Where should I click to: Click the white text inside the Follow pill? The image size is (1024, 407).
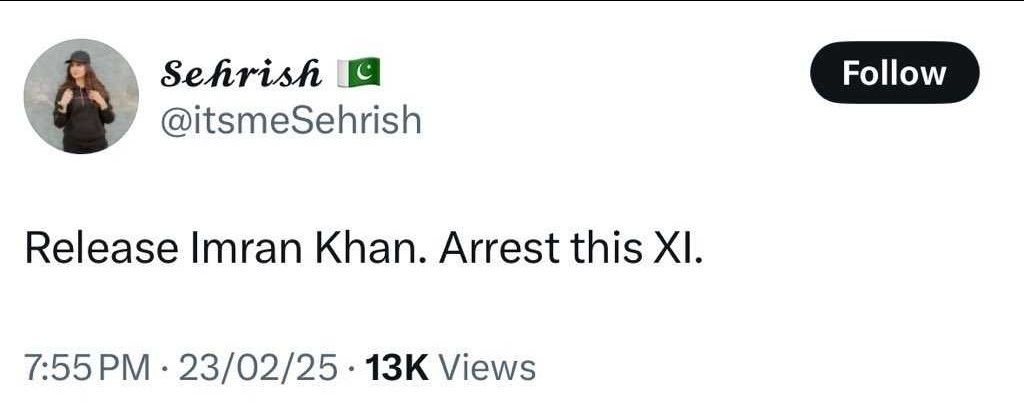[894, 73]
